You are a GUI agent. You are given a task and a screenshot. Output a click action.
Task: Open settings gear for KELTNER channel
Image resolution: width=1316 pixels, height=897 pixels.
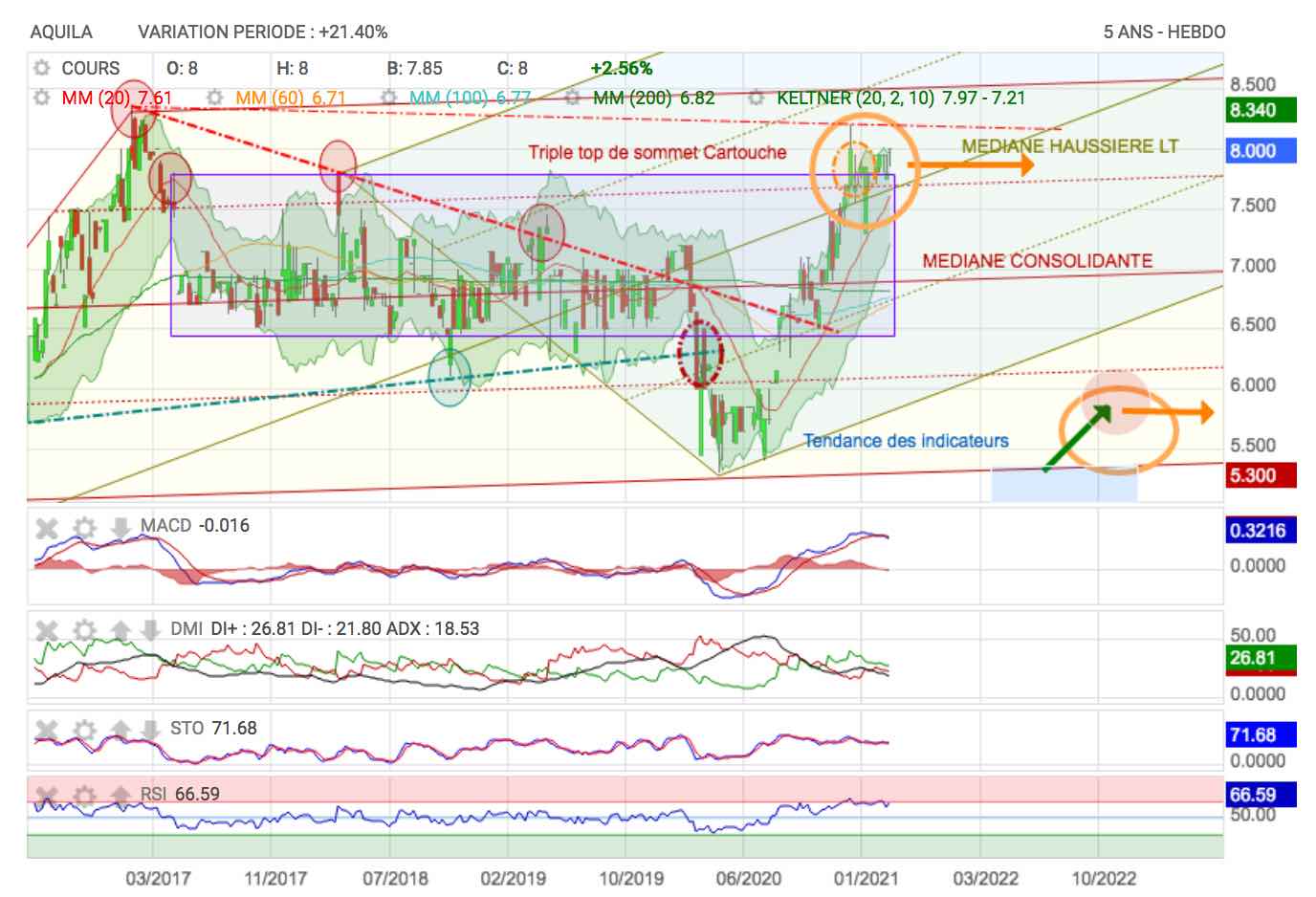757,98
